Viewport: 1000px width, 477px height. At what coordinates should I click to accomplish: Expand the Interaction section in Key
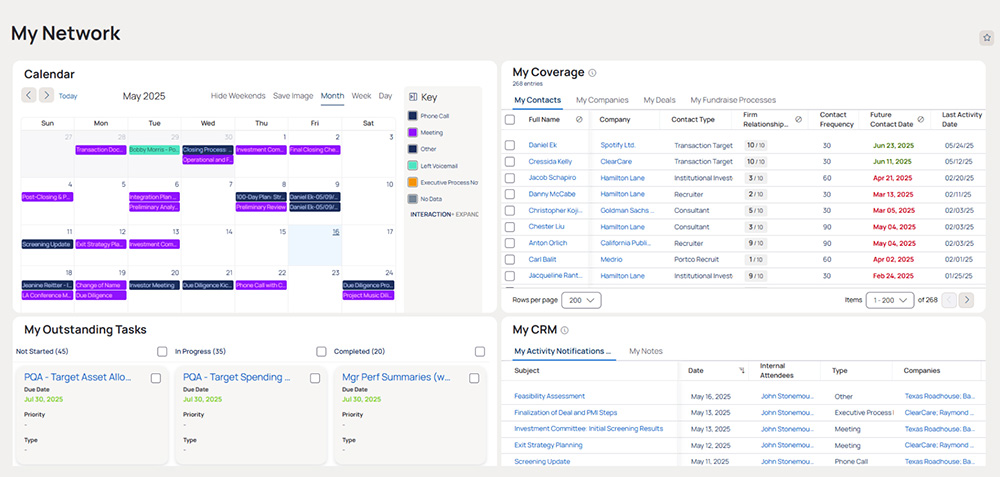(460, 214)
